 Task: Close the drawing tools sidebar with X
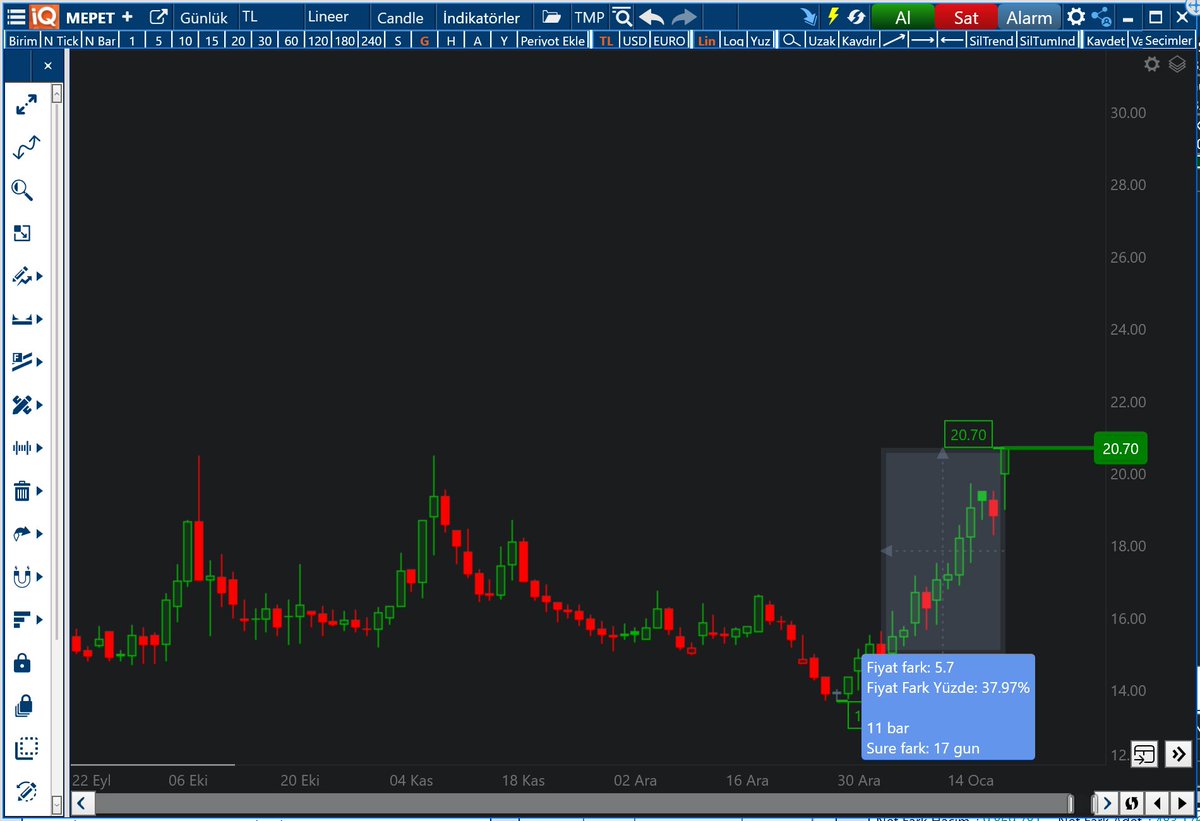48,66
